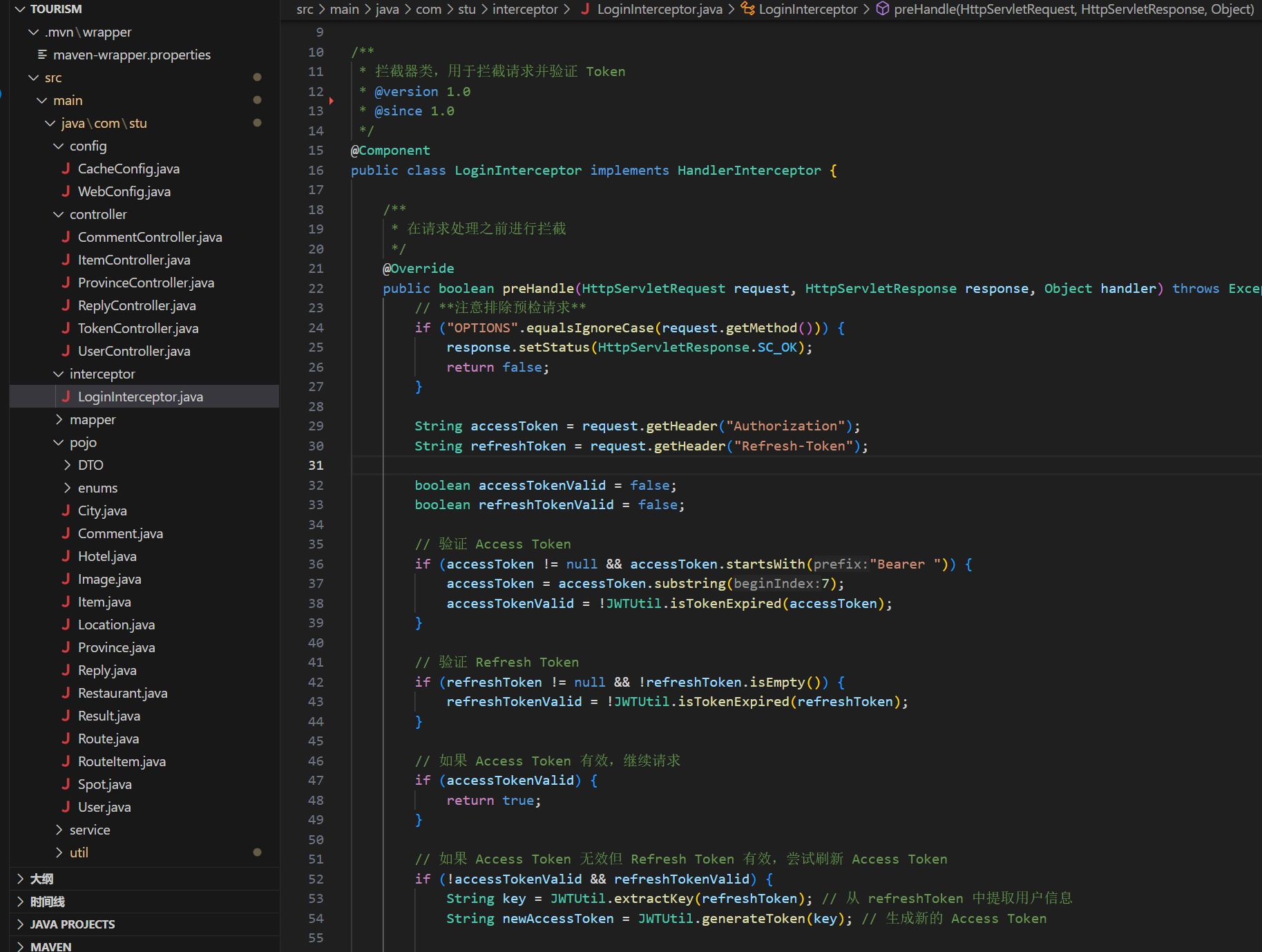1262x952 pixels.
Task: Click the Java icon beside CacheConfig.java
Action: tap(66, 169)
